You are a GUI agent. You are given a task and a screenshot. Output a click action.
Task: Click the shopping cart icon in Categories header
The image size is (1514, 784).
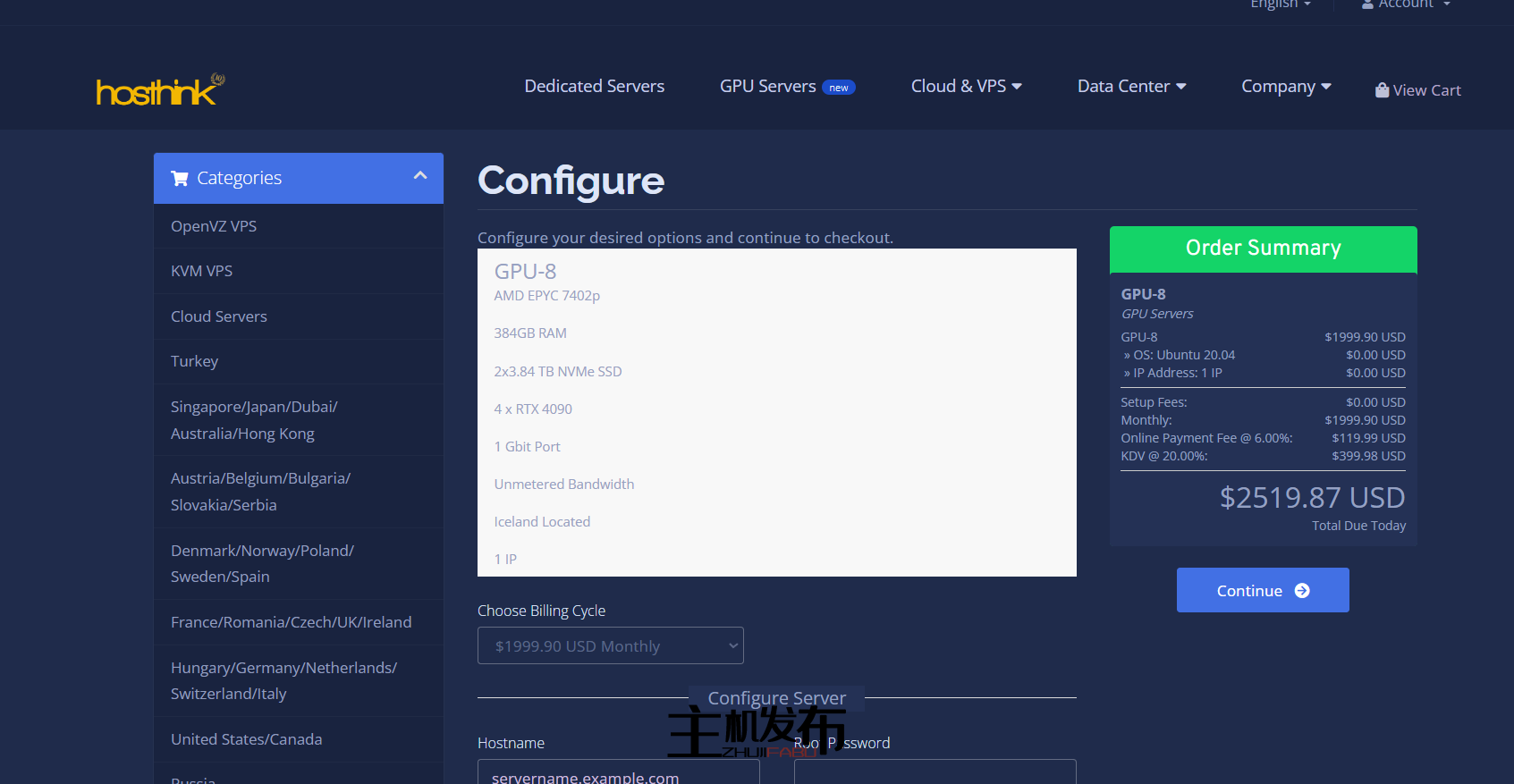coord(180,178)
